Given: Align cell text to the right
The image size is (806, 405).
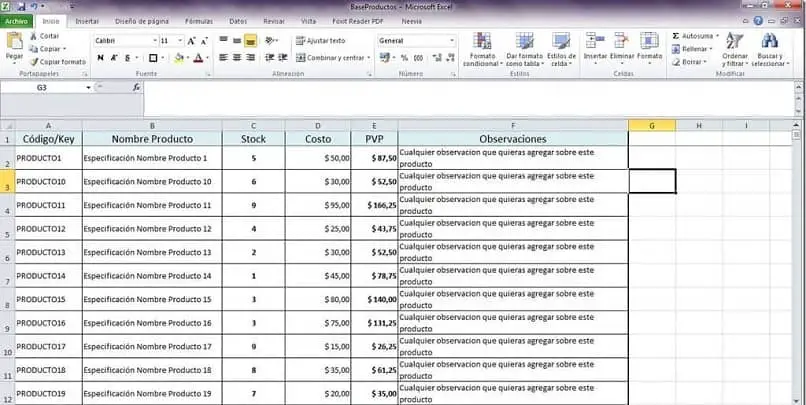Looking at the screenshot, I should coord(250,58).
